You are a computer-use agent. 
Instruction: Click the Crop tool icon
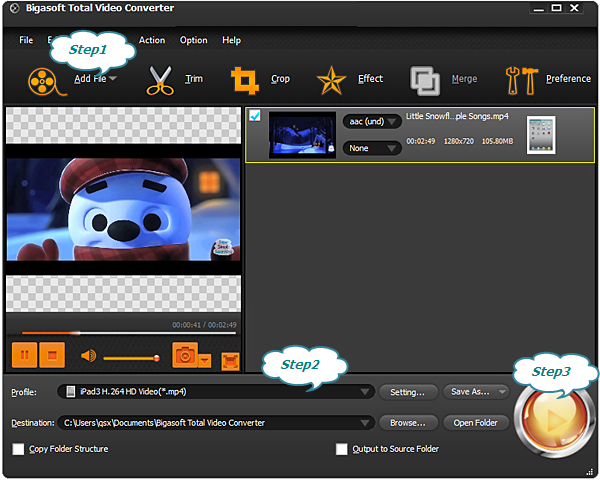[245, 80]
